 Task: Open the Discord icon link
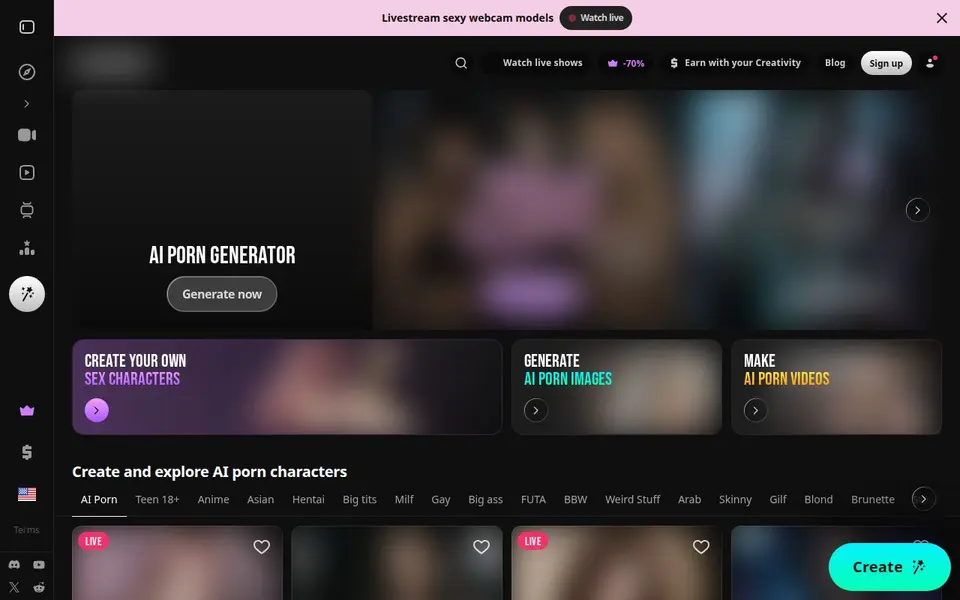(x=14, y=564)
